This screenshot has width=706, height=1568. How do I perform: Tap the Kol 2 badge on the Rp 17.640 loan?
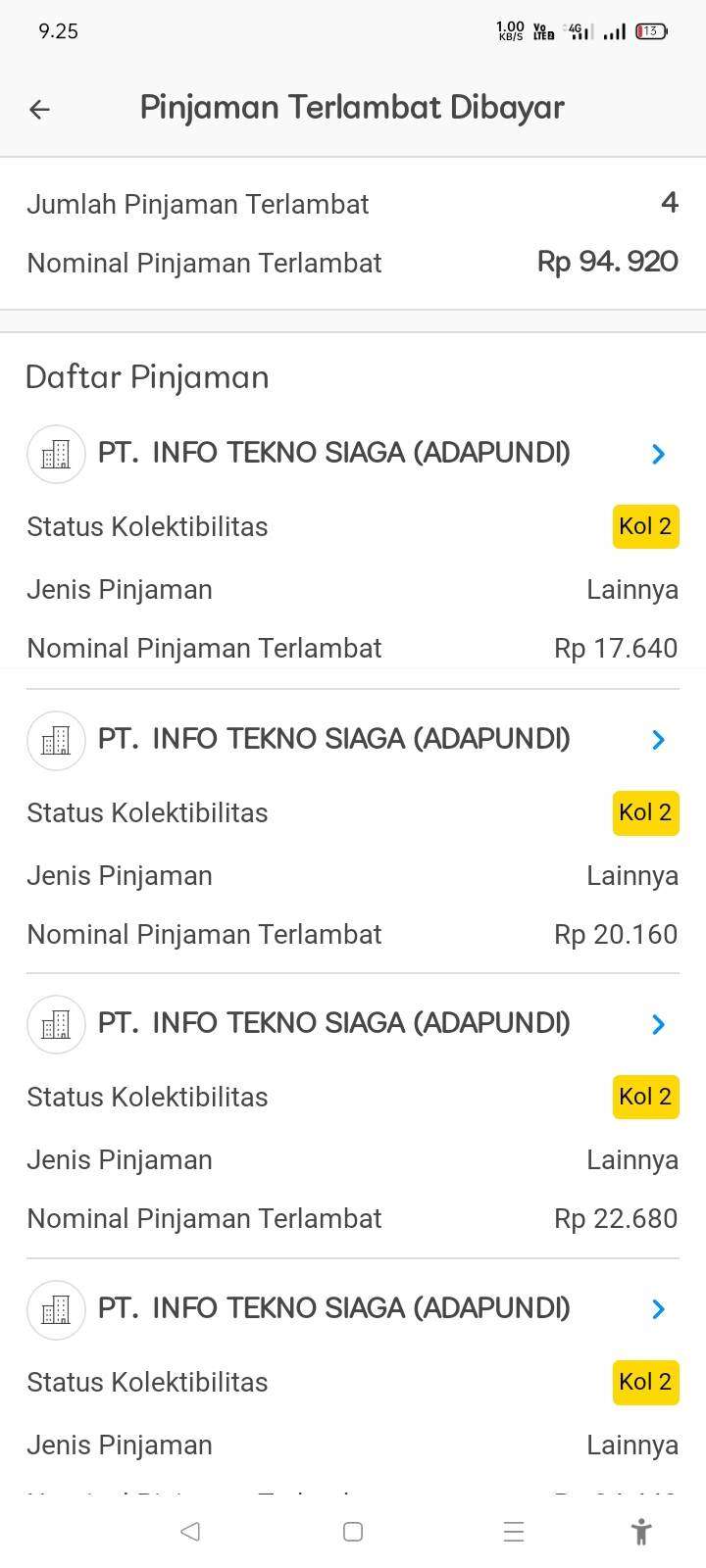click(x=645, y=526)
